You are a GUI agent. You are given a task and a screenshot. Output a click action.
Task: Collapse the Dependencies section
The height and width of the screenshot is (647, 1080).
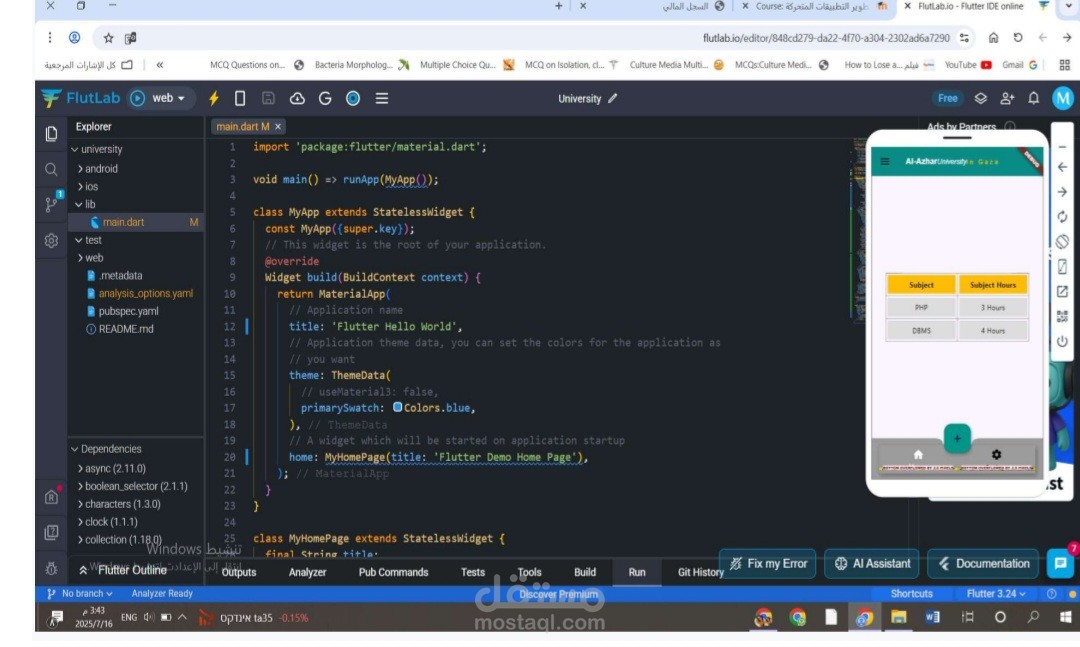106,449
